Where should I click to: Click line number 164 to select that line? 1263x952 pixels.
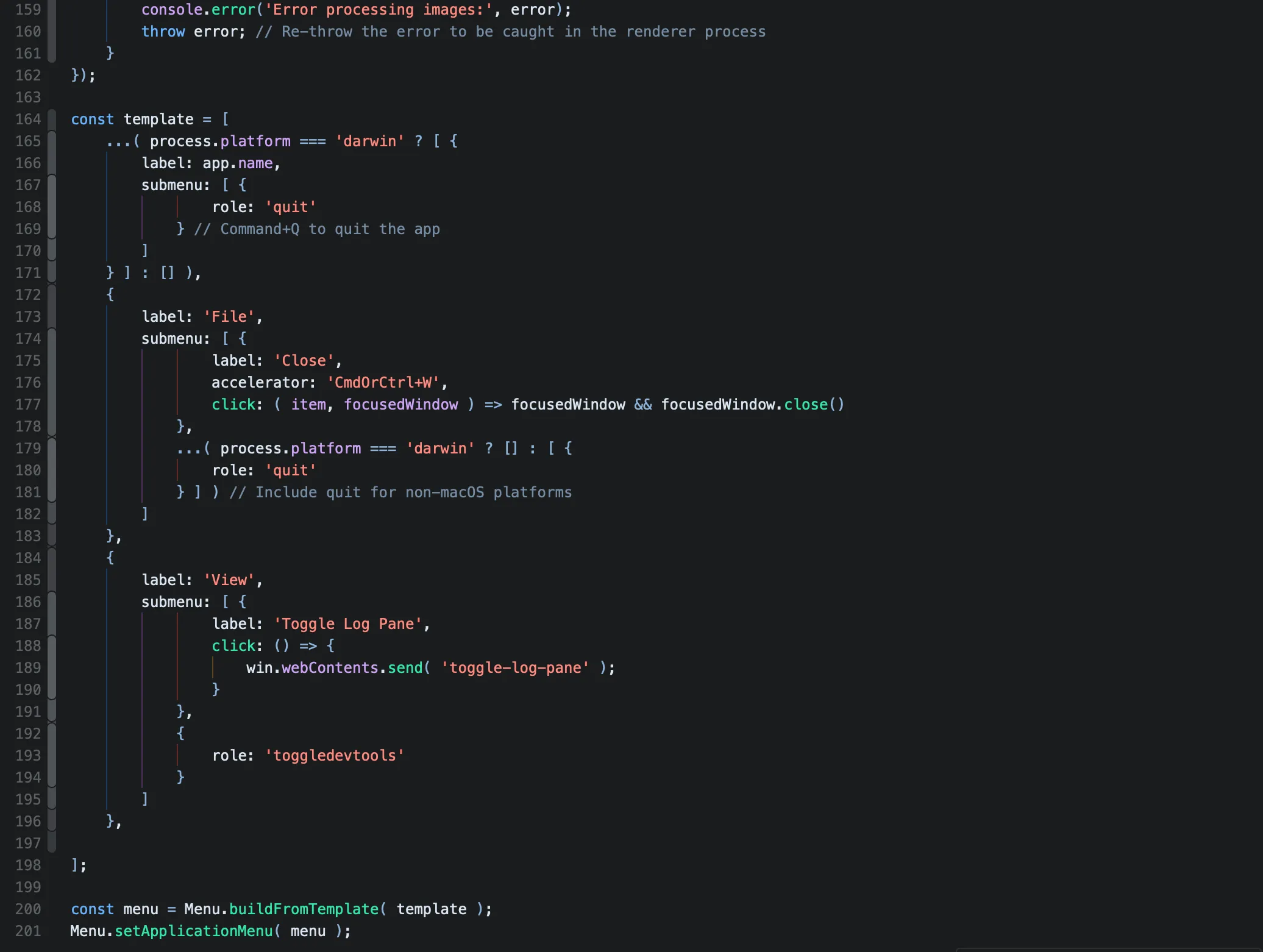click(27, 119)
